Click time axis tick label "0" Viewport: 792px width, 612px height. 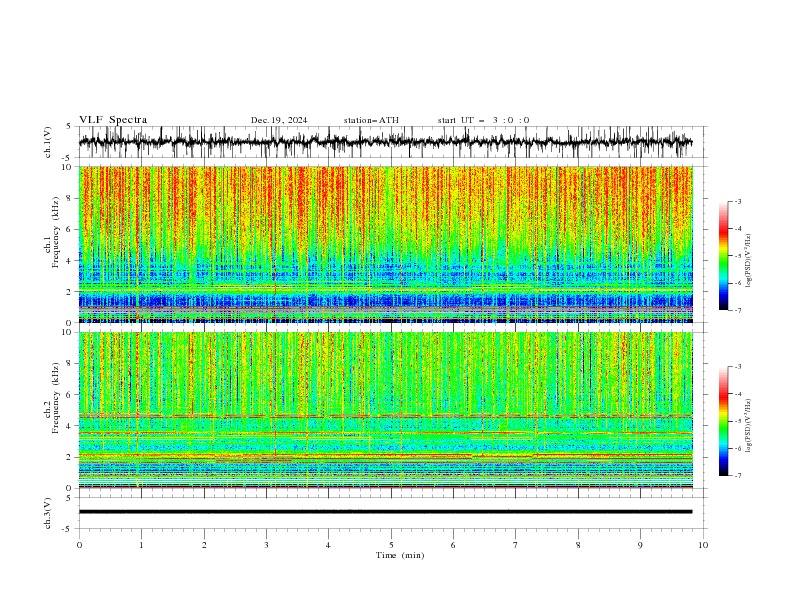79,545
